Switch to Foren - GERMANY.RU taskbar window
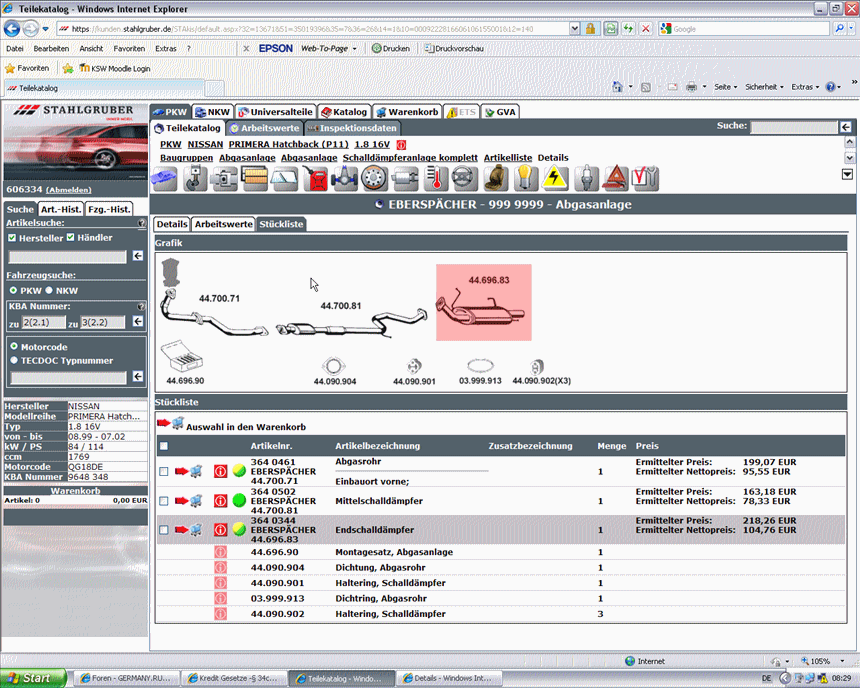Viewport: 860px width, 688px height. coord(127,678)
